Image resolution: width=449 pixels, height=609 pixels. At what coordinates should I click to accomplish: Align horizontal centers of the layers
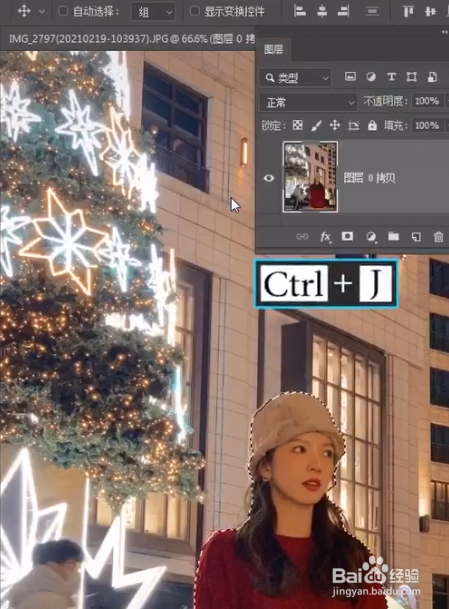tap(322, 11)
